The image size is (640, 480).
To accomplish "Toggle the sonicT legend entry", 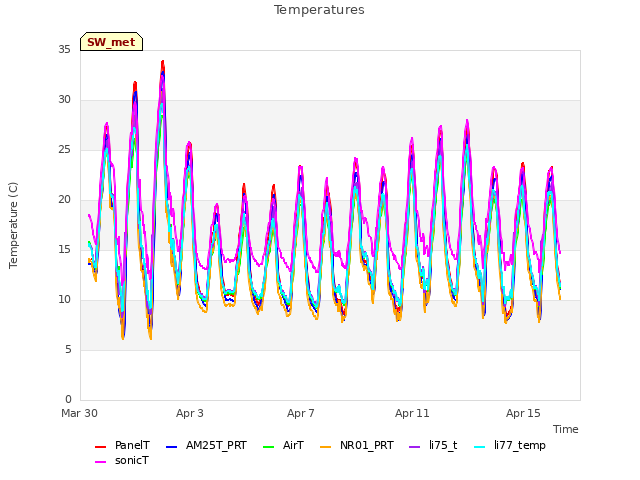I will point(122,460).
